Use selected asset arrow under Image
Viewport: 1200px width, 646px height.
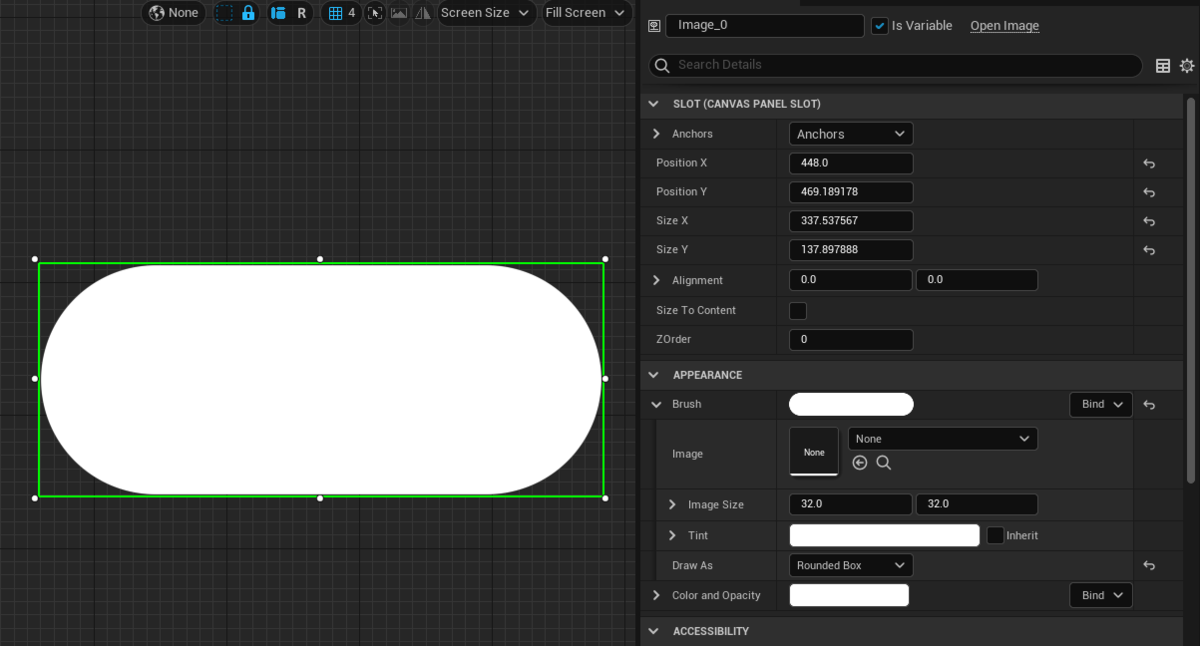tap(860, 463)
